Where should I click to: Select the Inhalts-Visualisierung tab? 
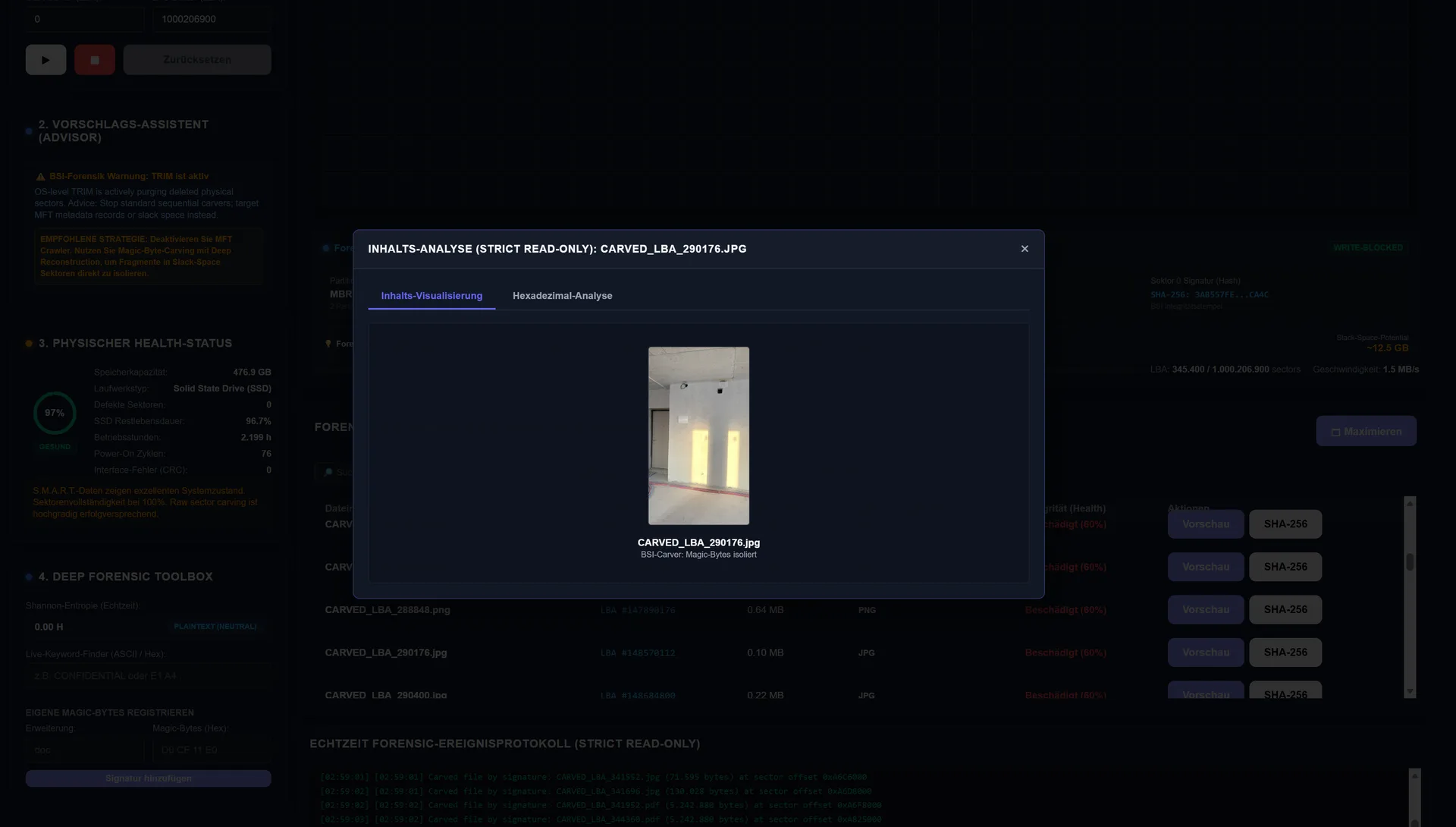click(431, 296)
